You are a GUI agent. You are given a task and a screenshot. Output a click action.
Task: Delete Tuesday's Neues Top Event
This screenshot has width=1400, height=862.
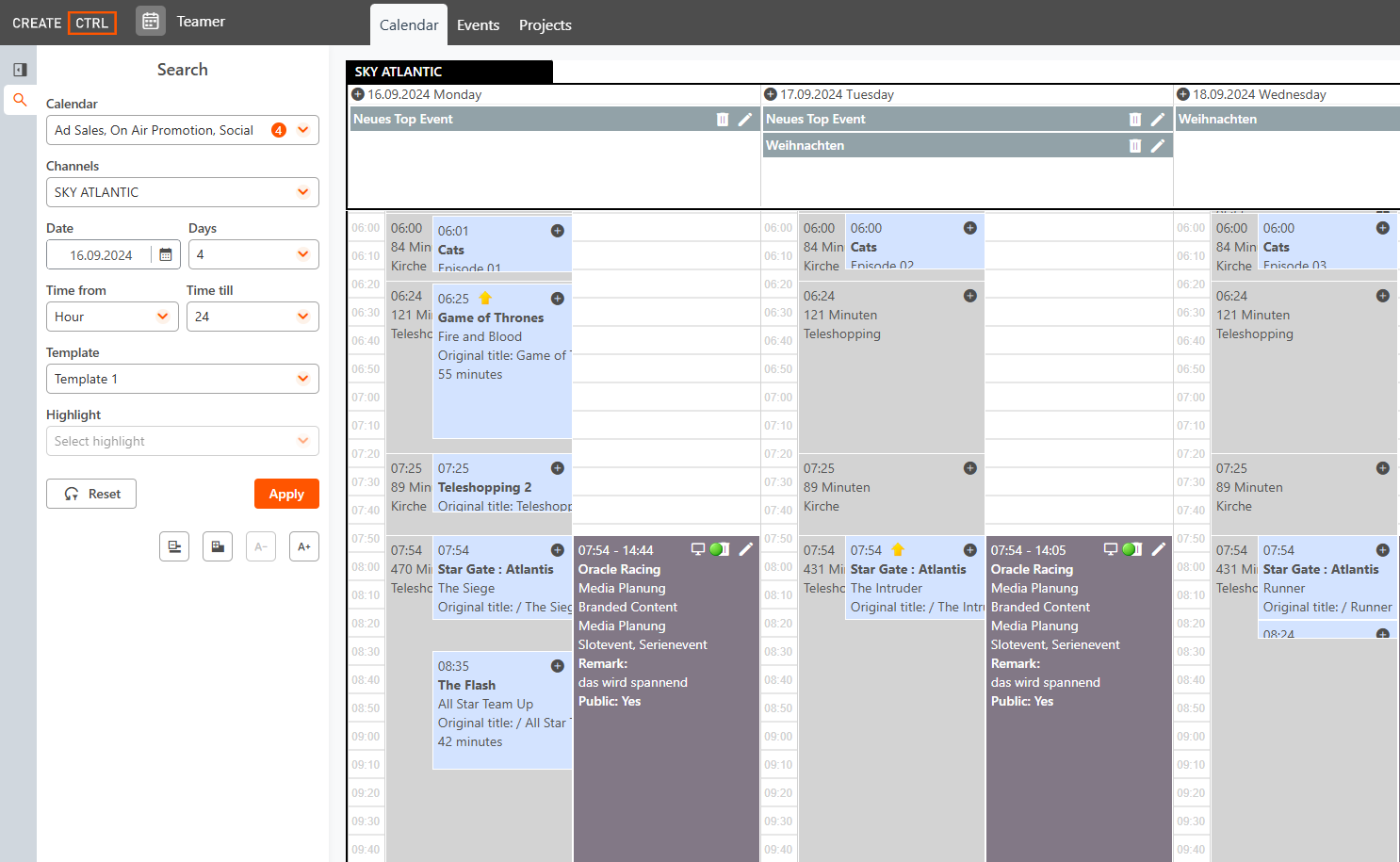(1135, 120)
